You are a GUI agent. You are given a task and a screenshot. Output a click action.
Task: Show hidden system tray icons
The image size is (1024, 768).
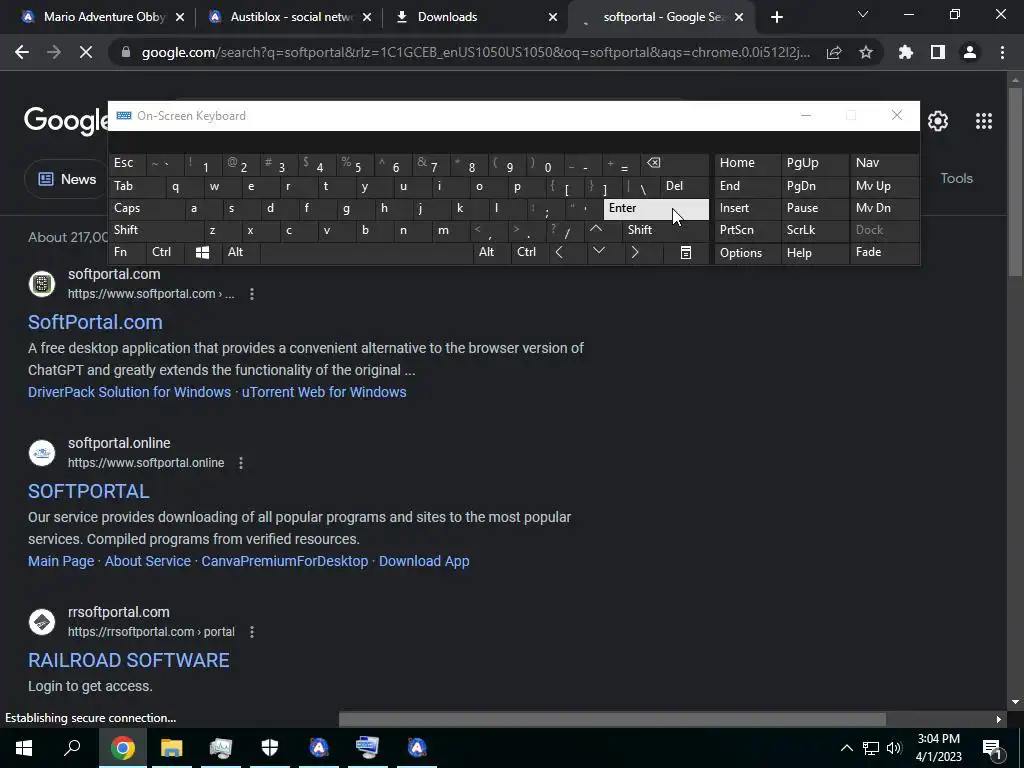846,748
